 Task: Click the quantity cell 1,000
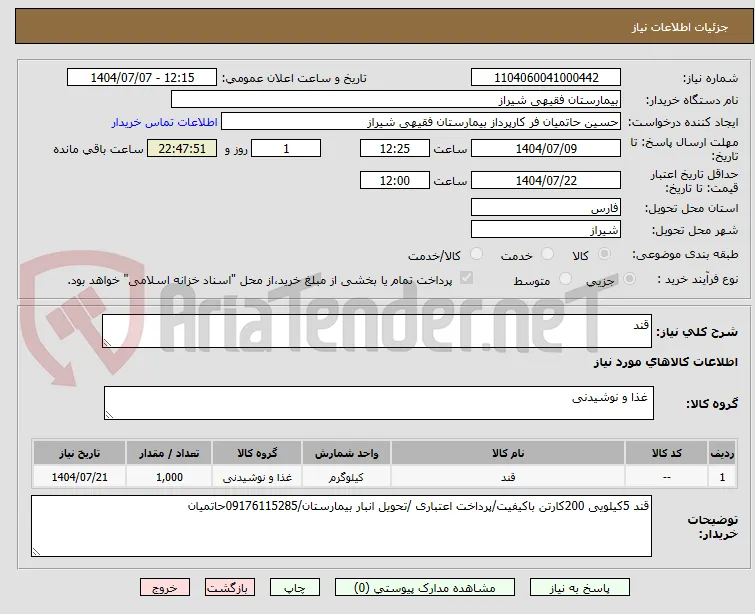[x=169, y=477]
